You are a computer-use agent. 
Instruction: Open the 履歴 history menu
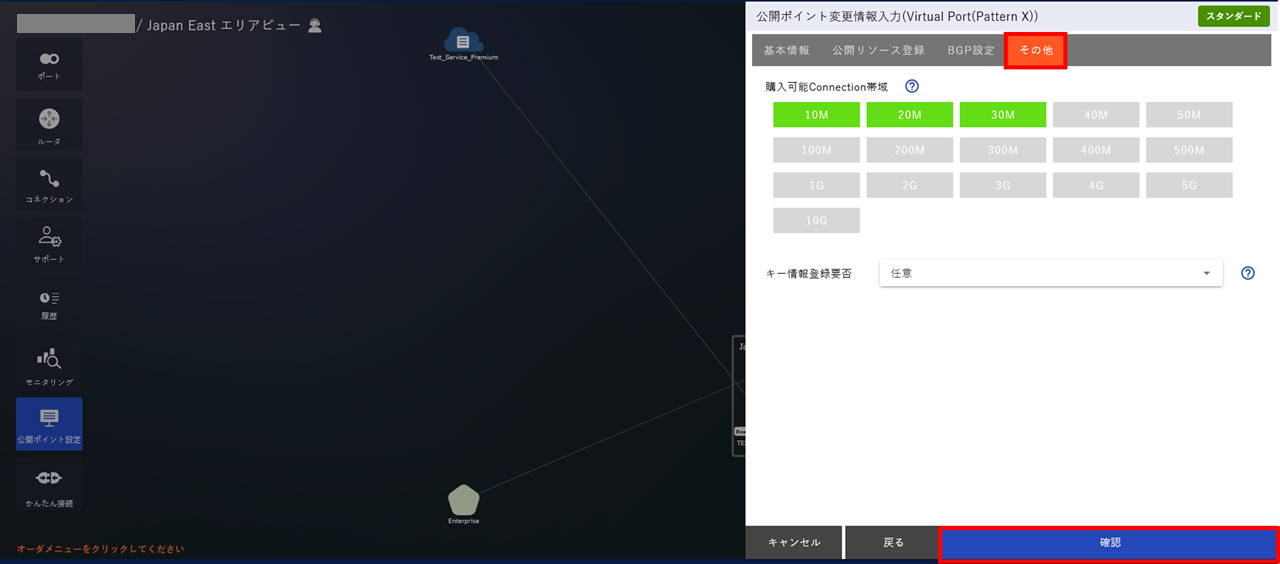point(49,303)
